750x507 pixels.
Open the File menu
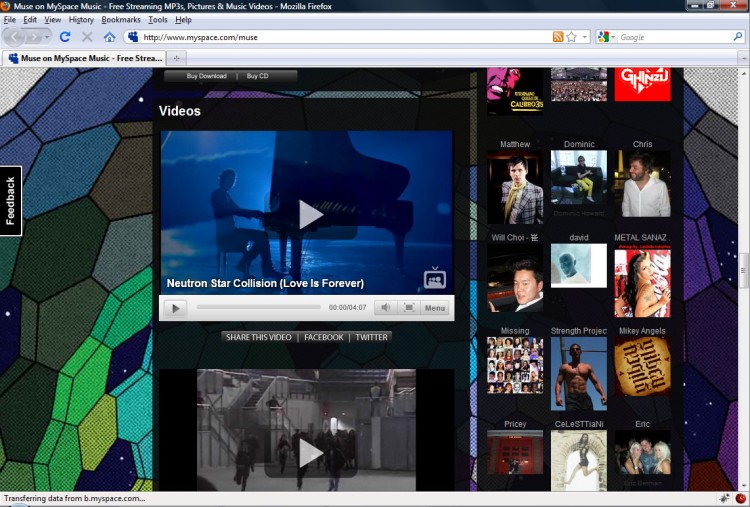(x=10, y=20)
